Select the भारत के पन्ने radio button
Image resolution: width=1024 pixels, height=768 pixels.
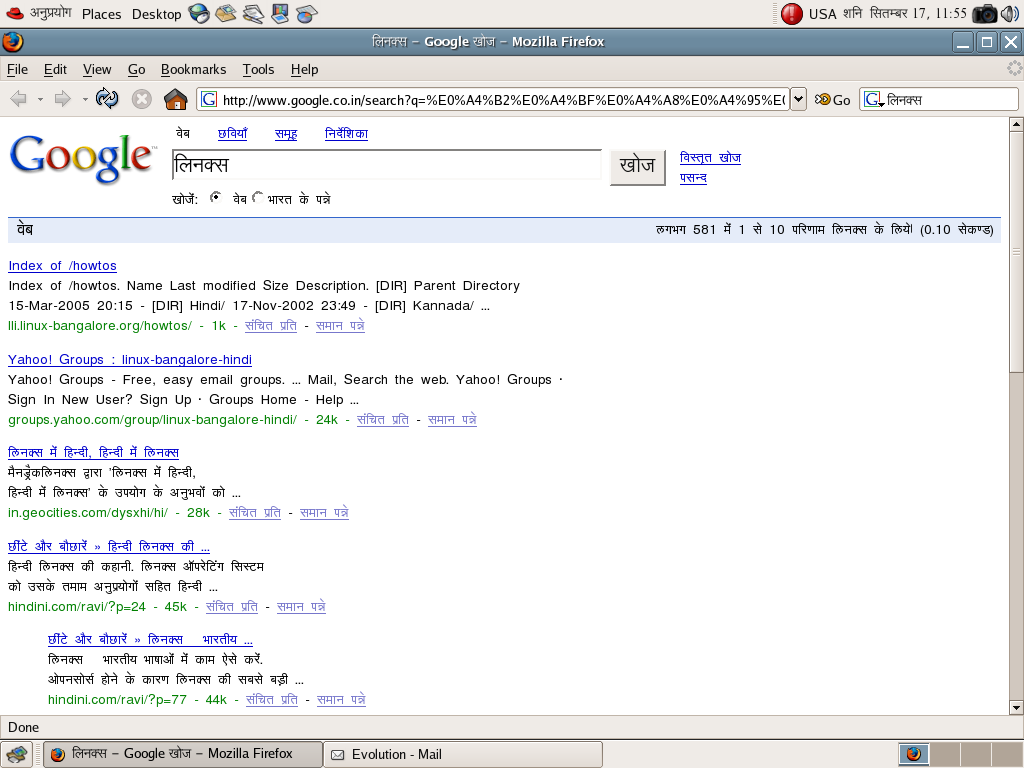click(258, 197)
